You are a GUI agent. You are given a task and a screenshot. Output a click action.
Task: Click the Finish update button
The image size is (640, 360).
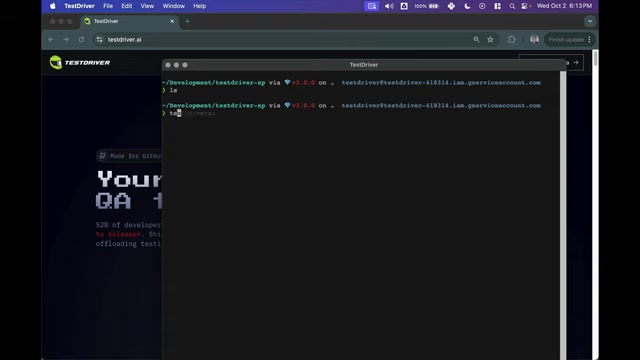566,40
